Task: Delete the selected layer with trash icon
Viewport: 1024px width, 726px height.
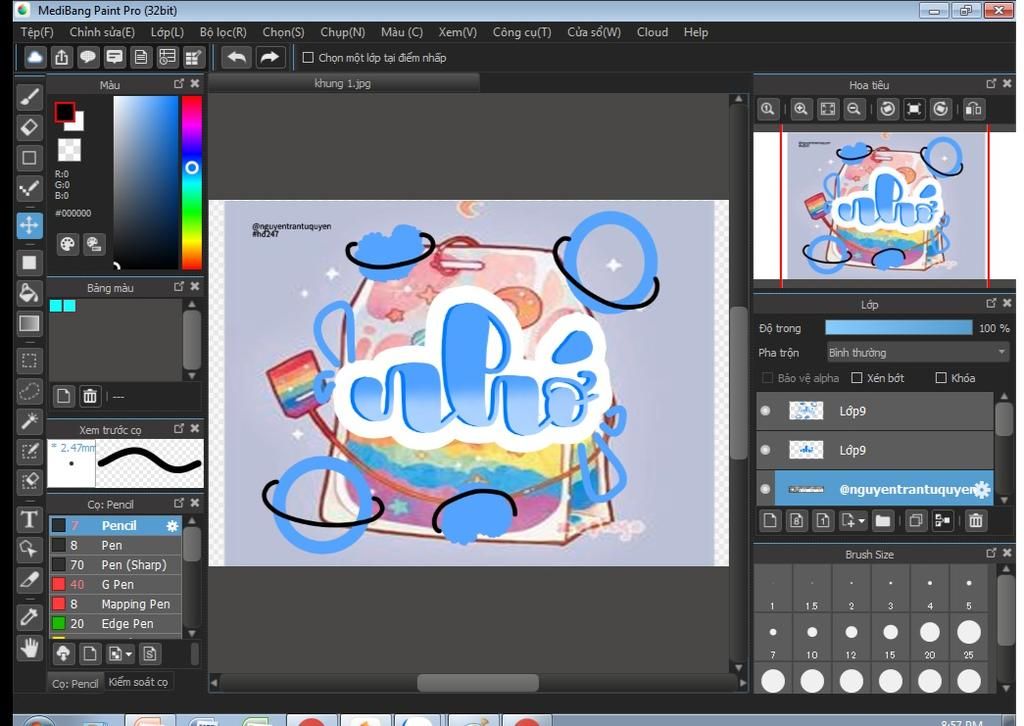Action: [x=976, y=521]
